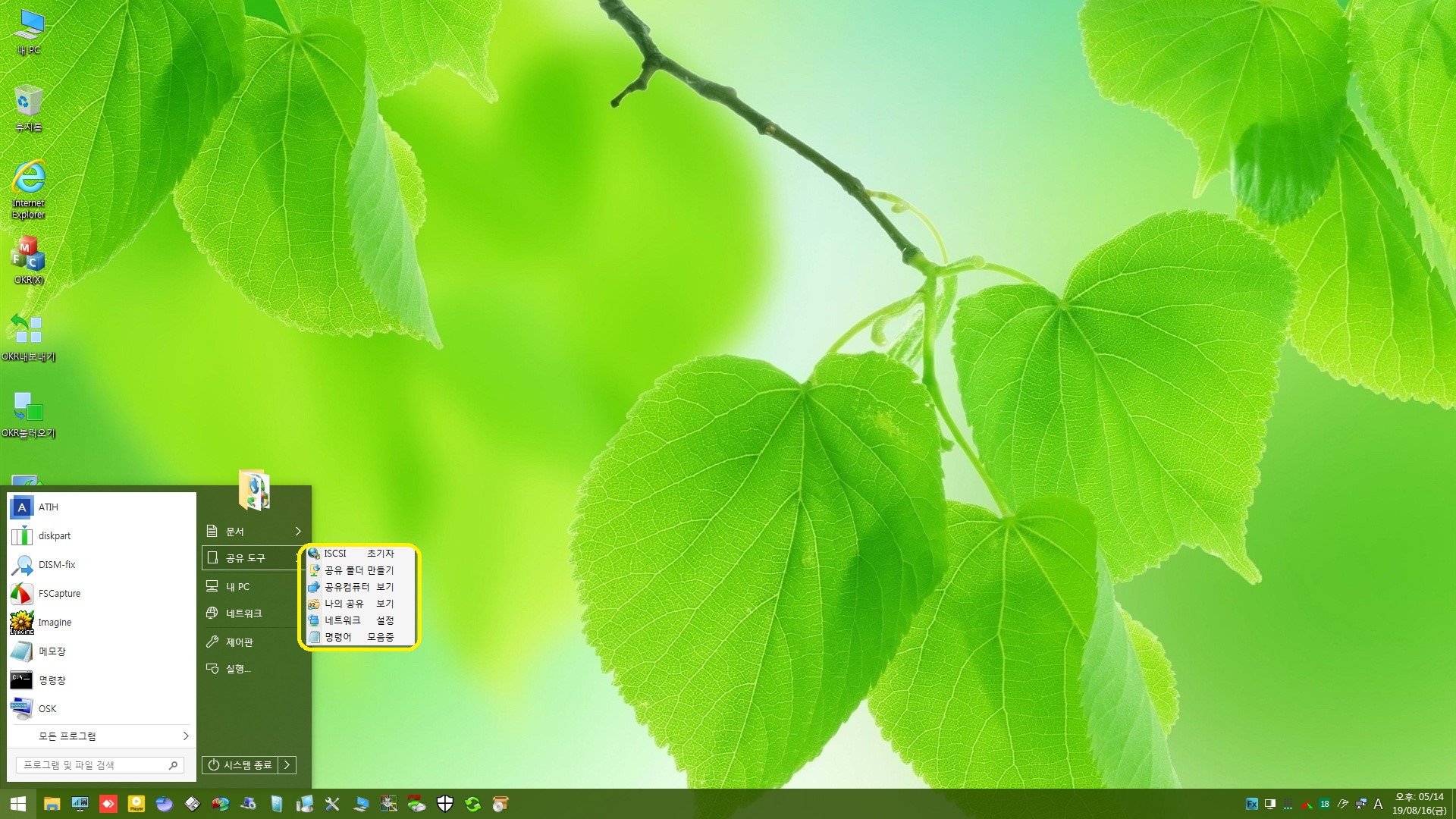Open the red-green drive taskbar icon
This screenshot has height=819, width=1456.
click(x=416, y=804)
